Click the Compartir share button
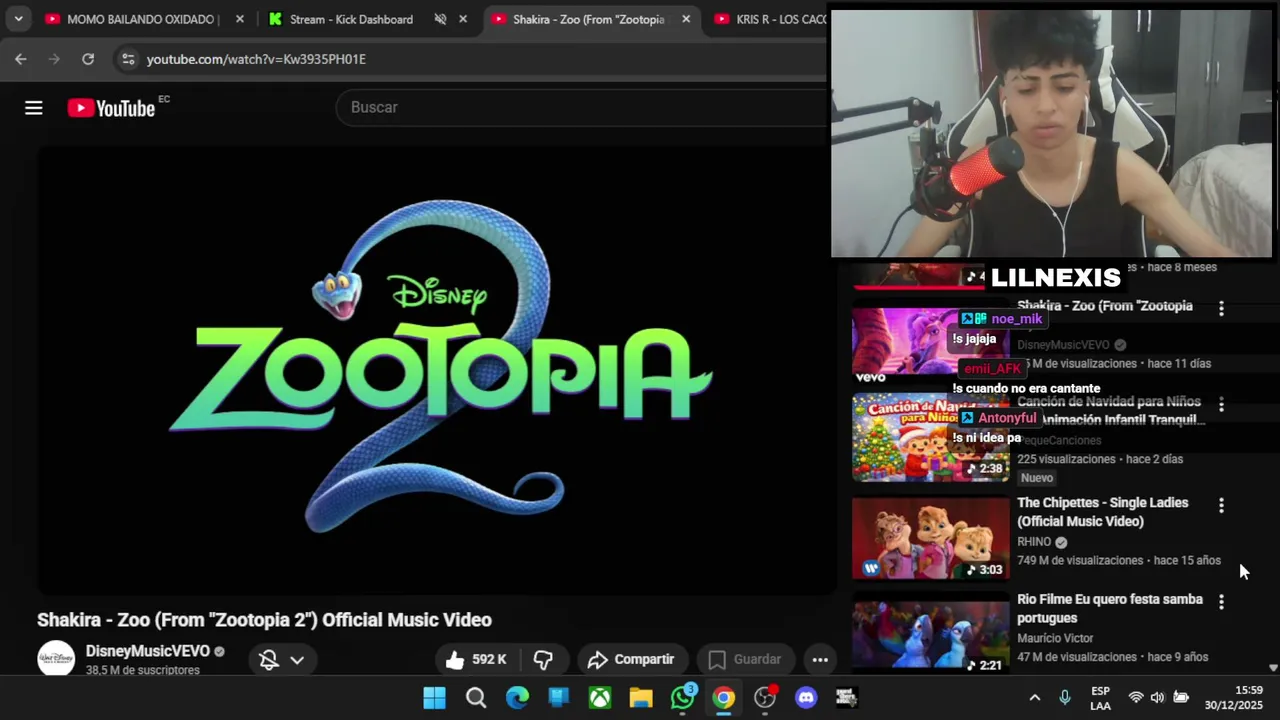Viewport: 1280px width, 720px height. click(631, 659)
